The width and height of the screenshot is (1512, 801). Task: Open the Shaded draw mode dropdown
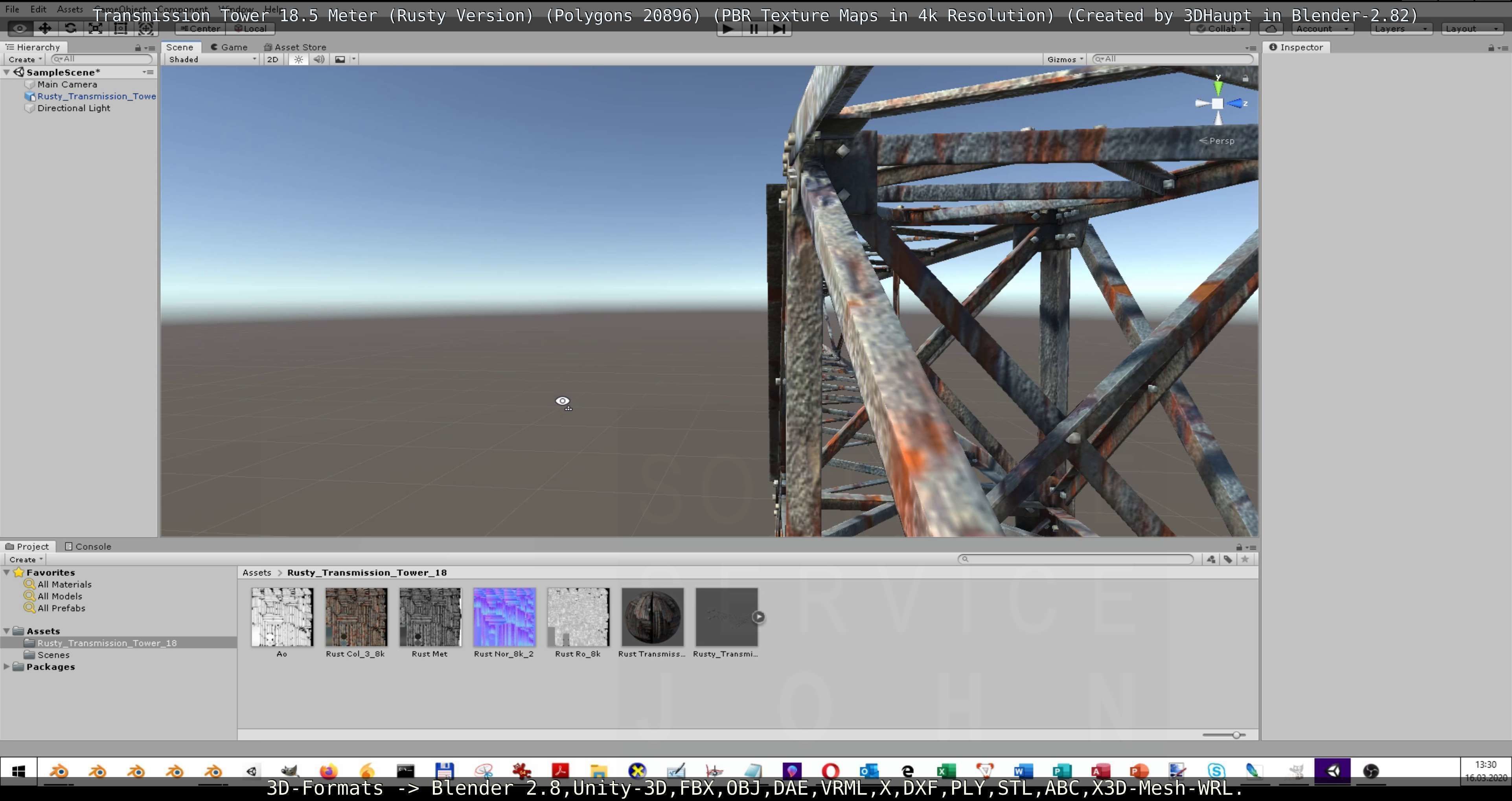coord(212,59)
